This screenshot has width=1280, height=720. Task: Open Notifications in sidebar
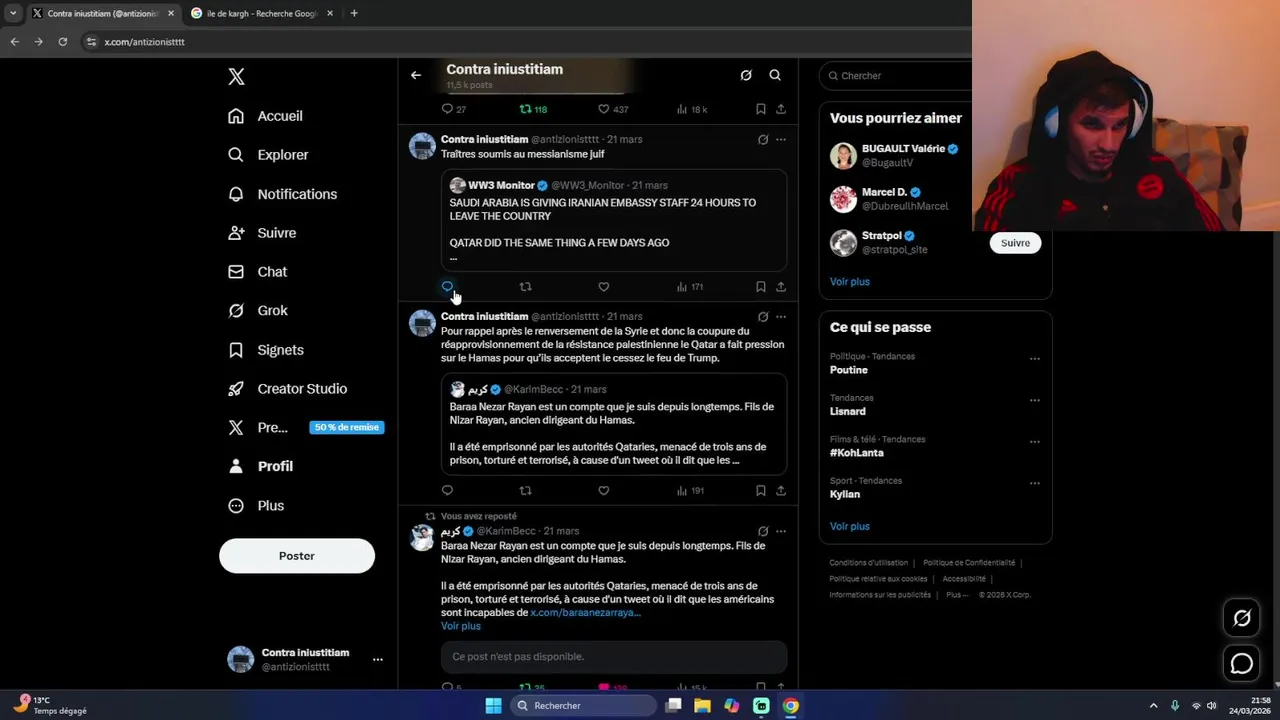(x=282, y=194)
